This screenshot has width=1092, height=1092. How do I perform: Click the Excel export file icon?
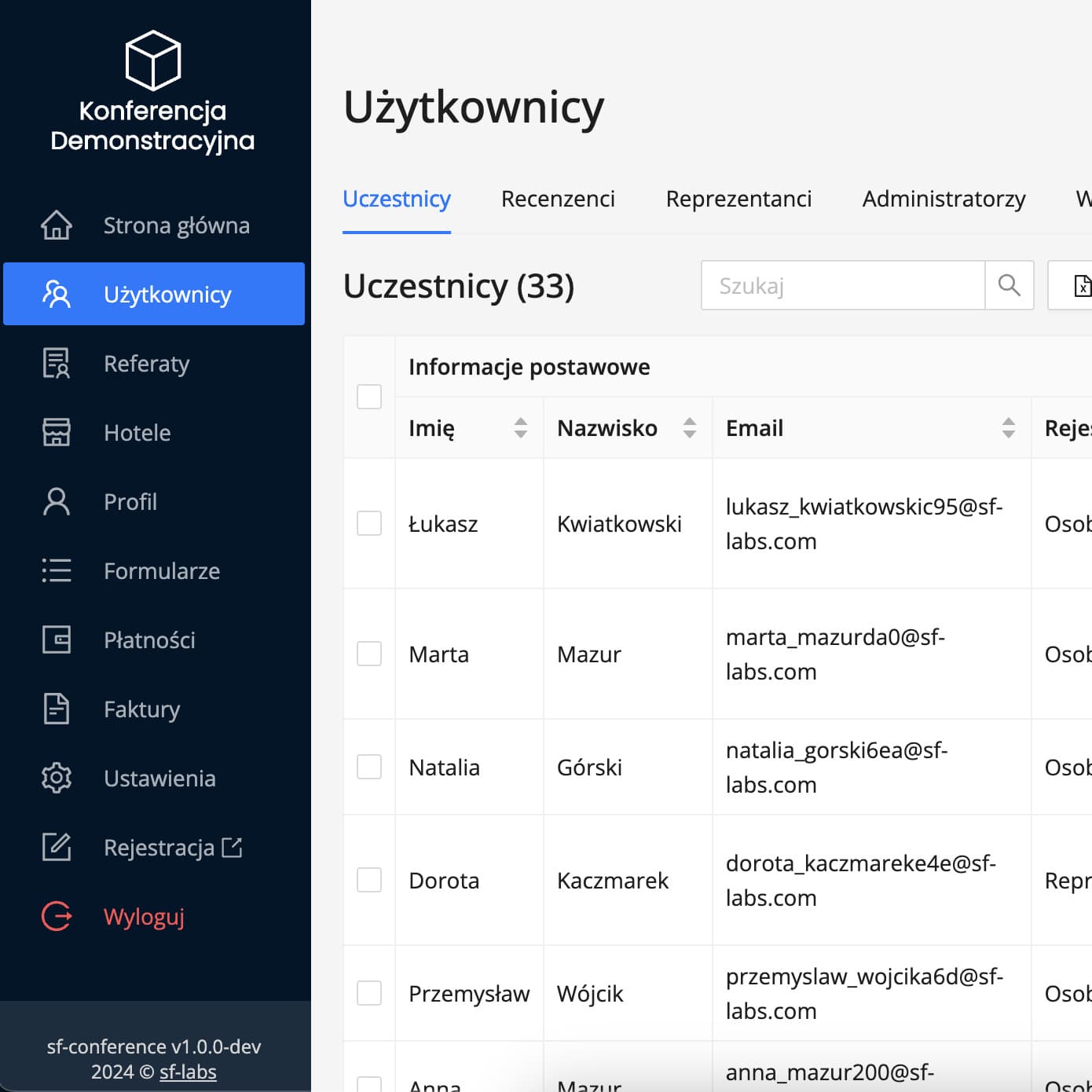(1082, 285)
